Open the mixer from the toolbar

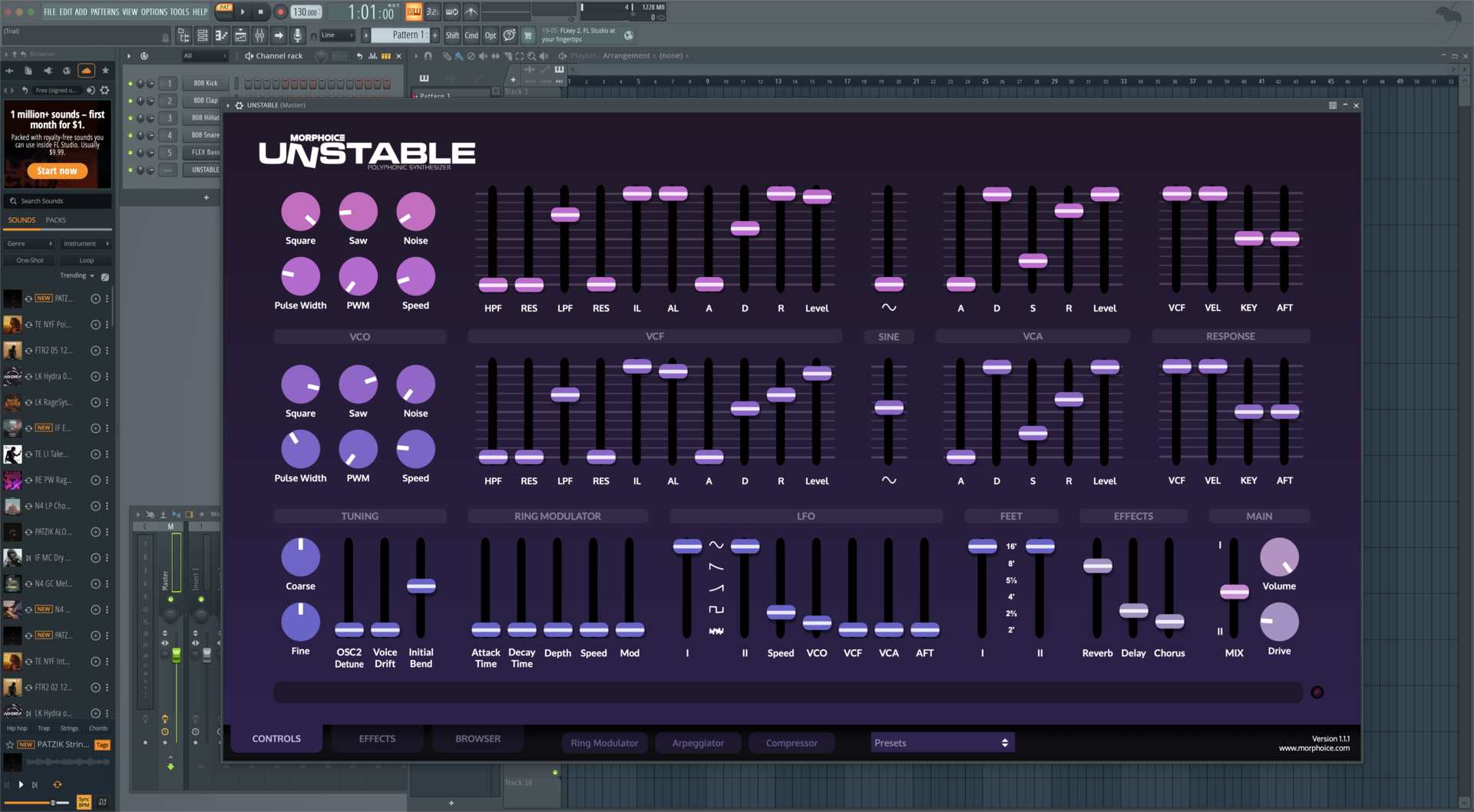(x=259, y=35)
